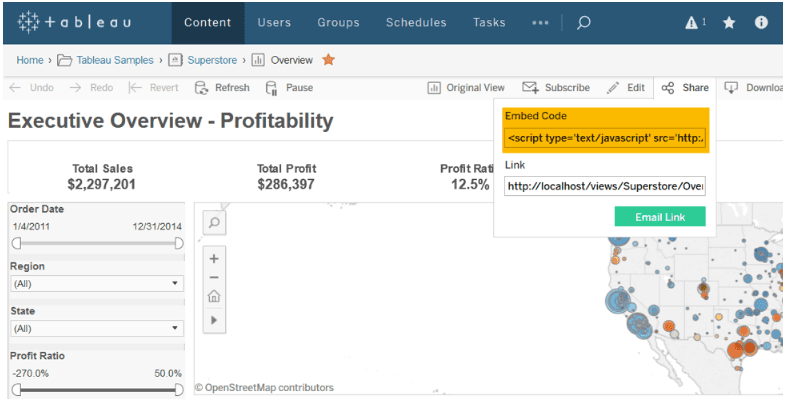Image resolution: width=785 pixels, height=401 pixels.
Task: Click the 1/4/2011 start date value
Action: (x=32, y=227)
